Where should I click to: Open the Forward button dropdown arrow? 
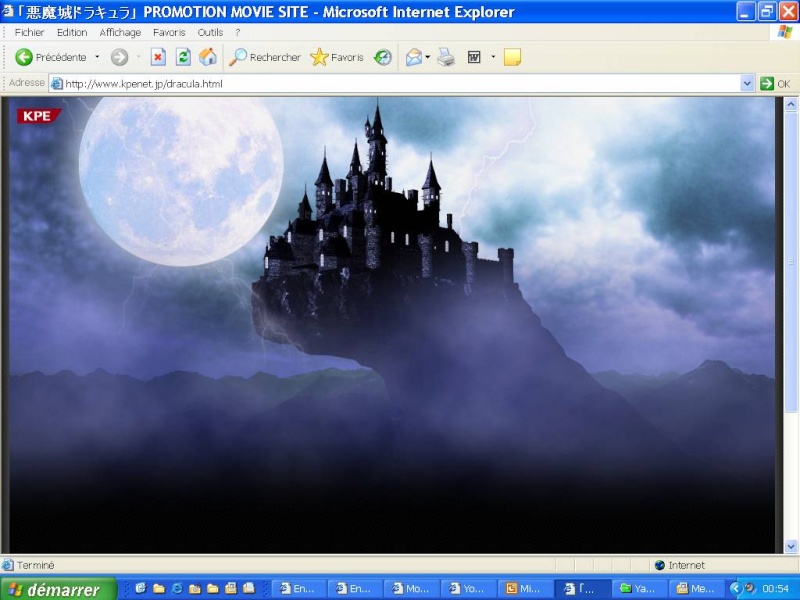138,57
